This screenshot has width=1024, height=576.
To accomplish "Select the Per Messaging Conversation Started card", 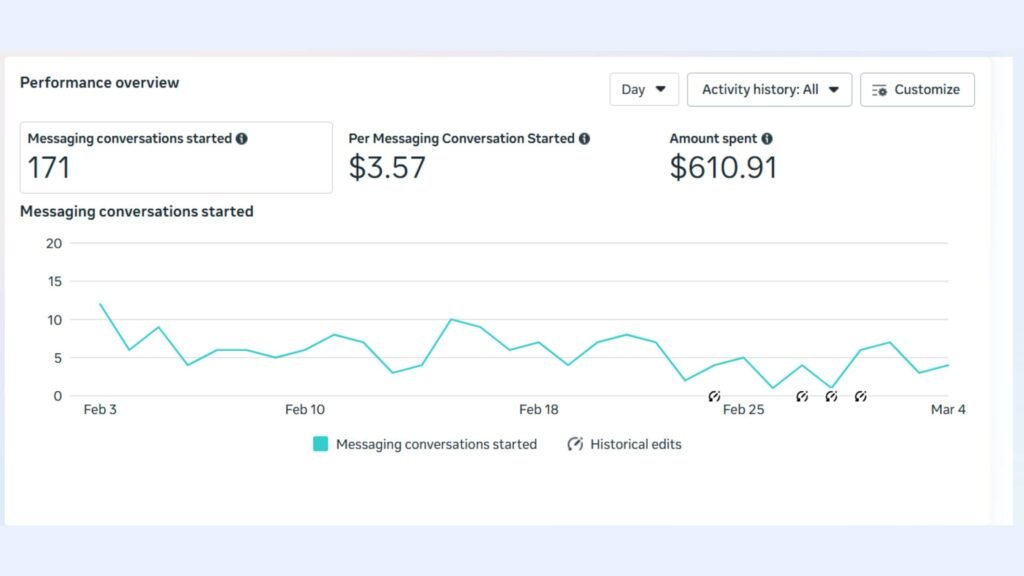I will [x=468, y=158].
